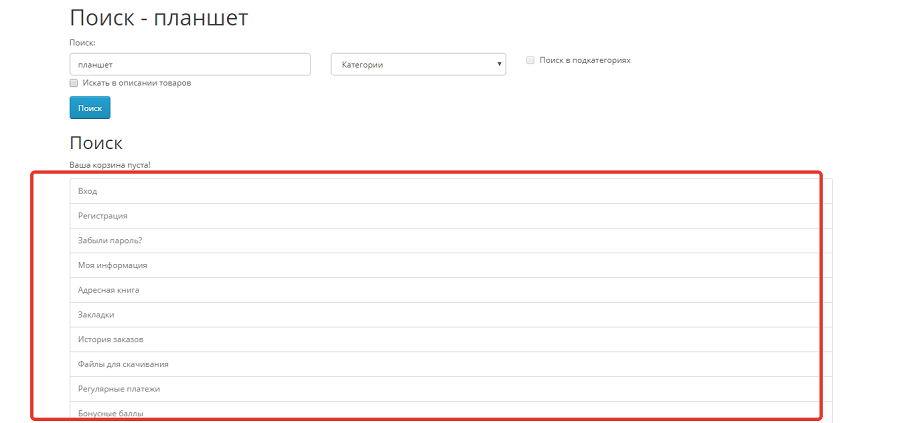The image size is (900, 423).
Task: View 'История заказов'
Action: (x=451, y=339)
